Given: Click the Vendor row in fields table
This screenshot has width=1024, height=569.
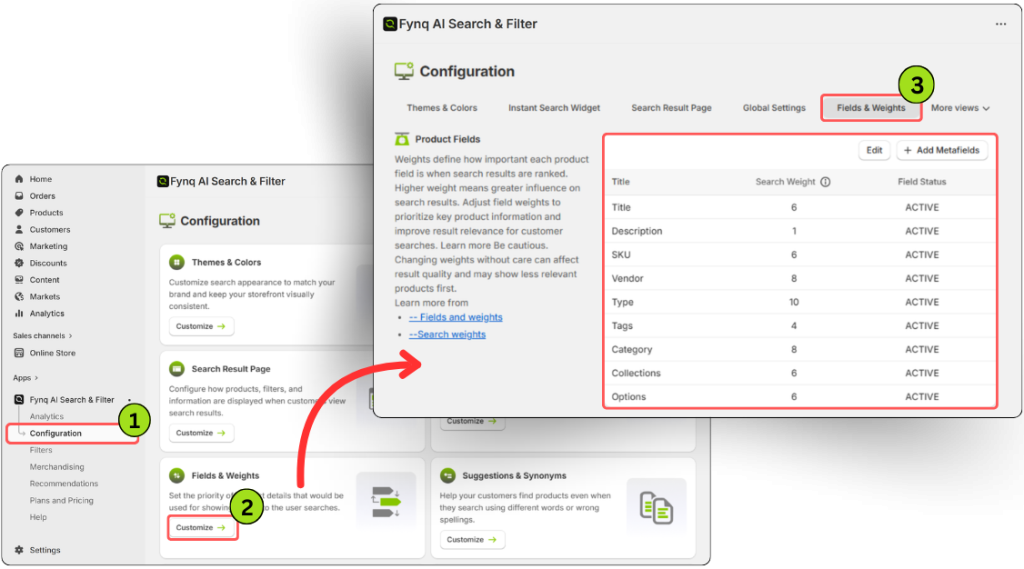Looking at the screenshot, I should click(801, 278).
